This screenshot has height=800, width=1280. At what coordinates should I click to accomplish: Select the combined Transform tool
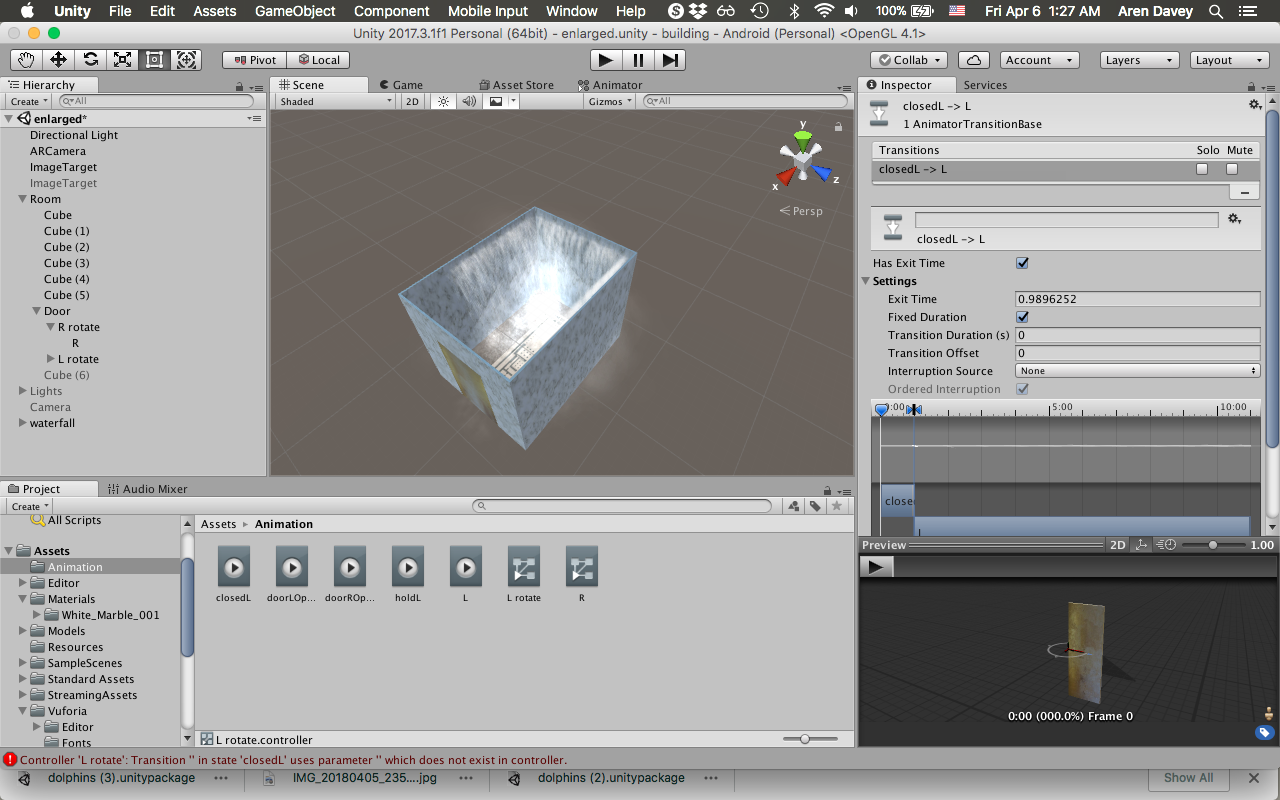coord(186,60)
